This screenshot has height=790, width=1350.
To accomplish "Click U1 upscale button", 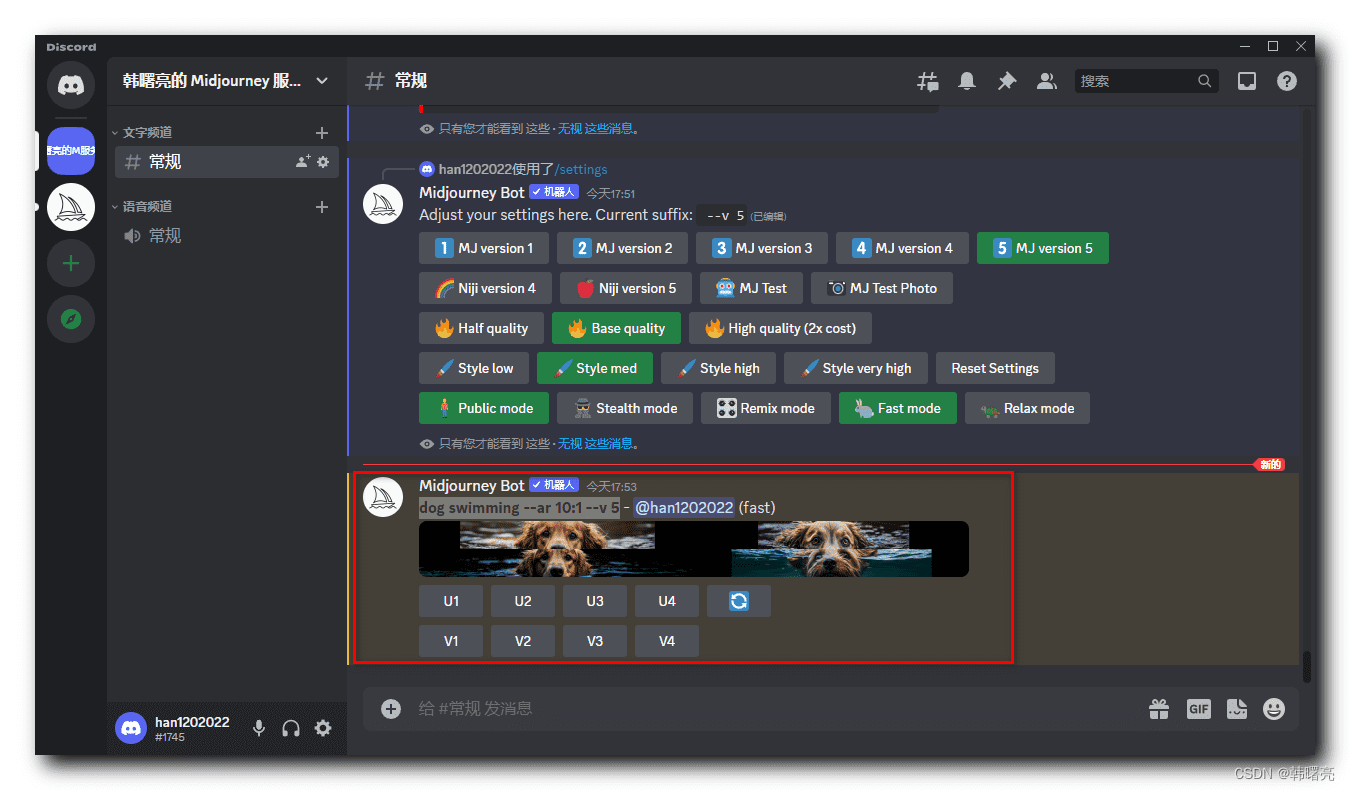I will pos(451,601).
